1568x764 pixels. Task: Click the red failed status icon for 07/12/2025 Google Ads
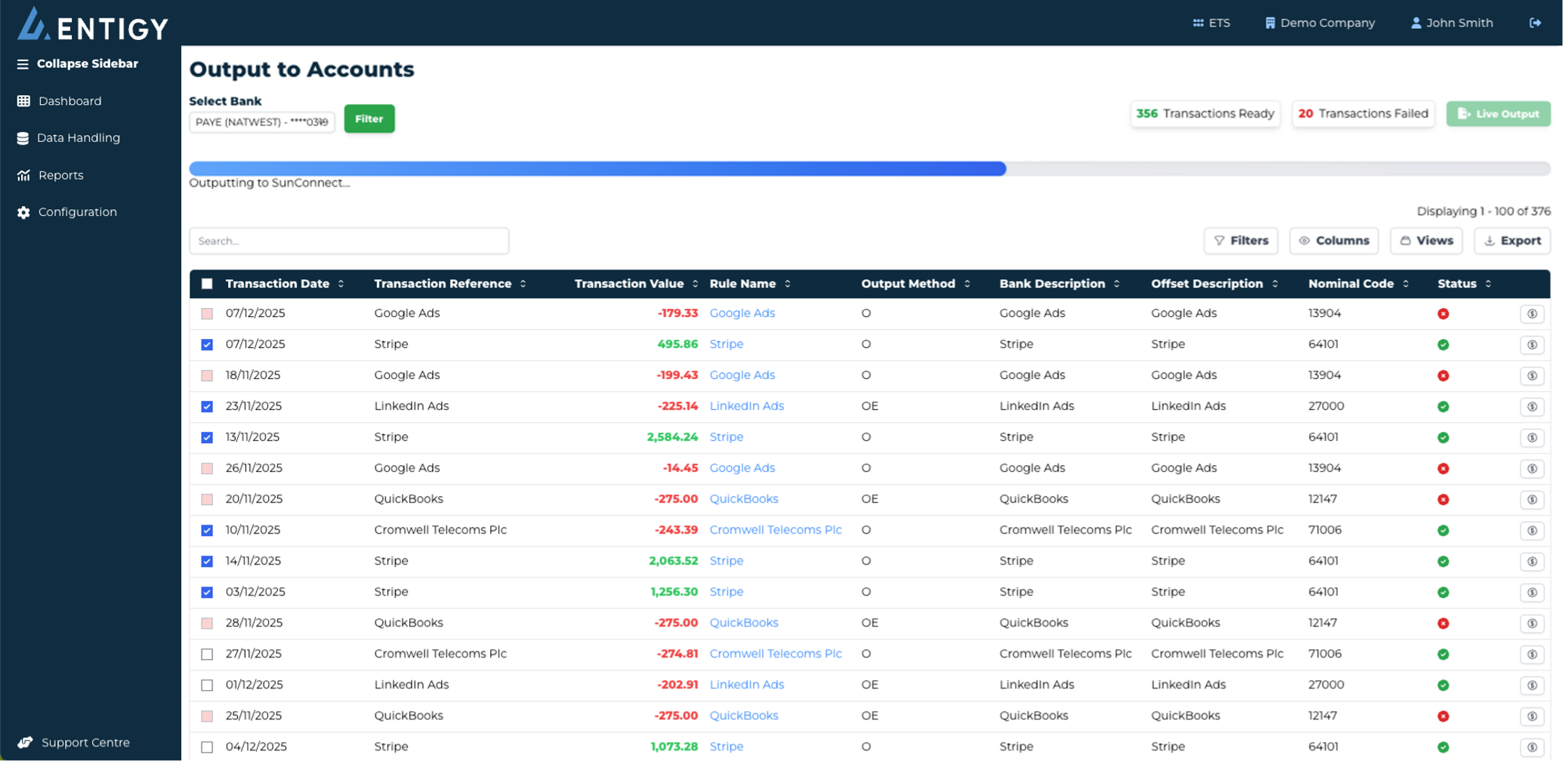tap(1443, 314)
